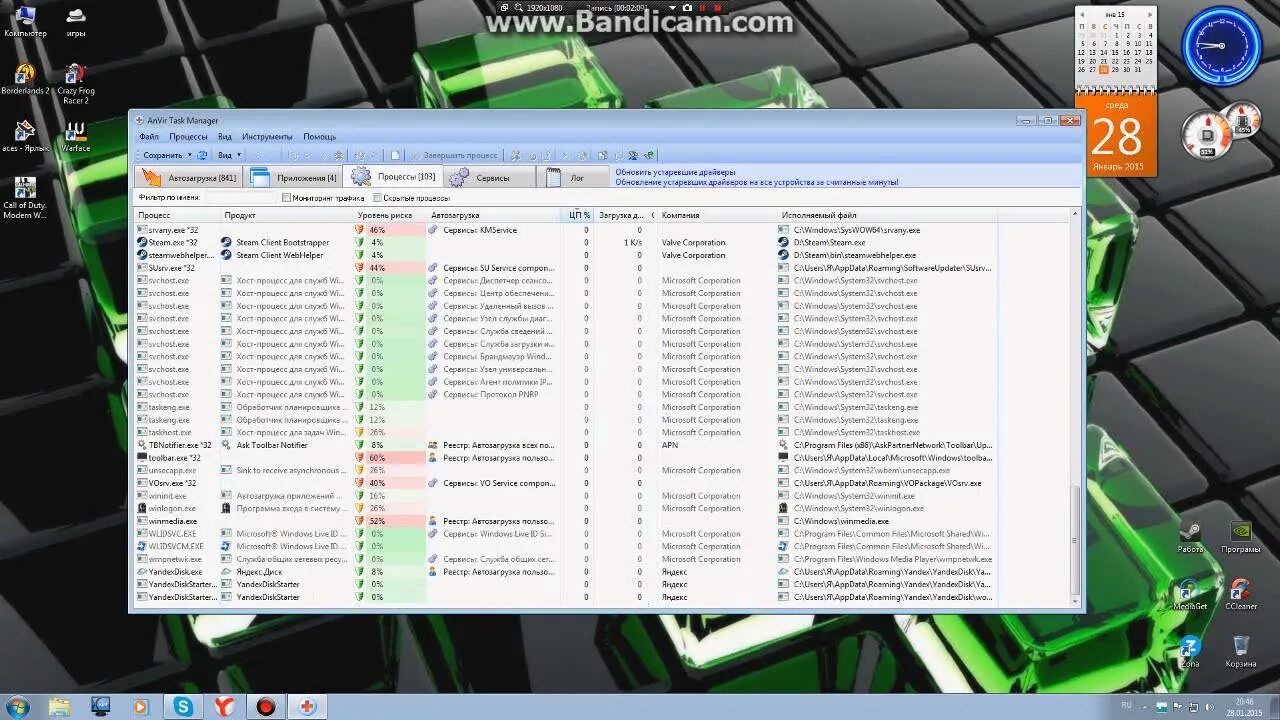The width and height of the screenshot is (1280, 720).
Task: Open link Обновить устаревшие драйверы
Action: pos(675,172)
